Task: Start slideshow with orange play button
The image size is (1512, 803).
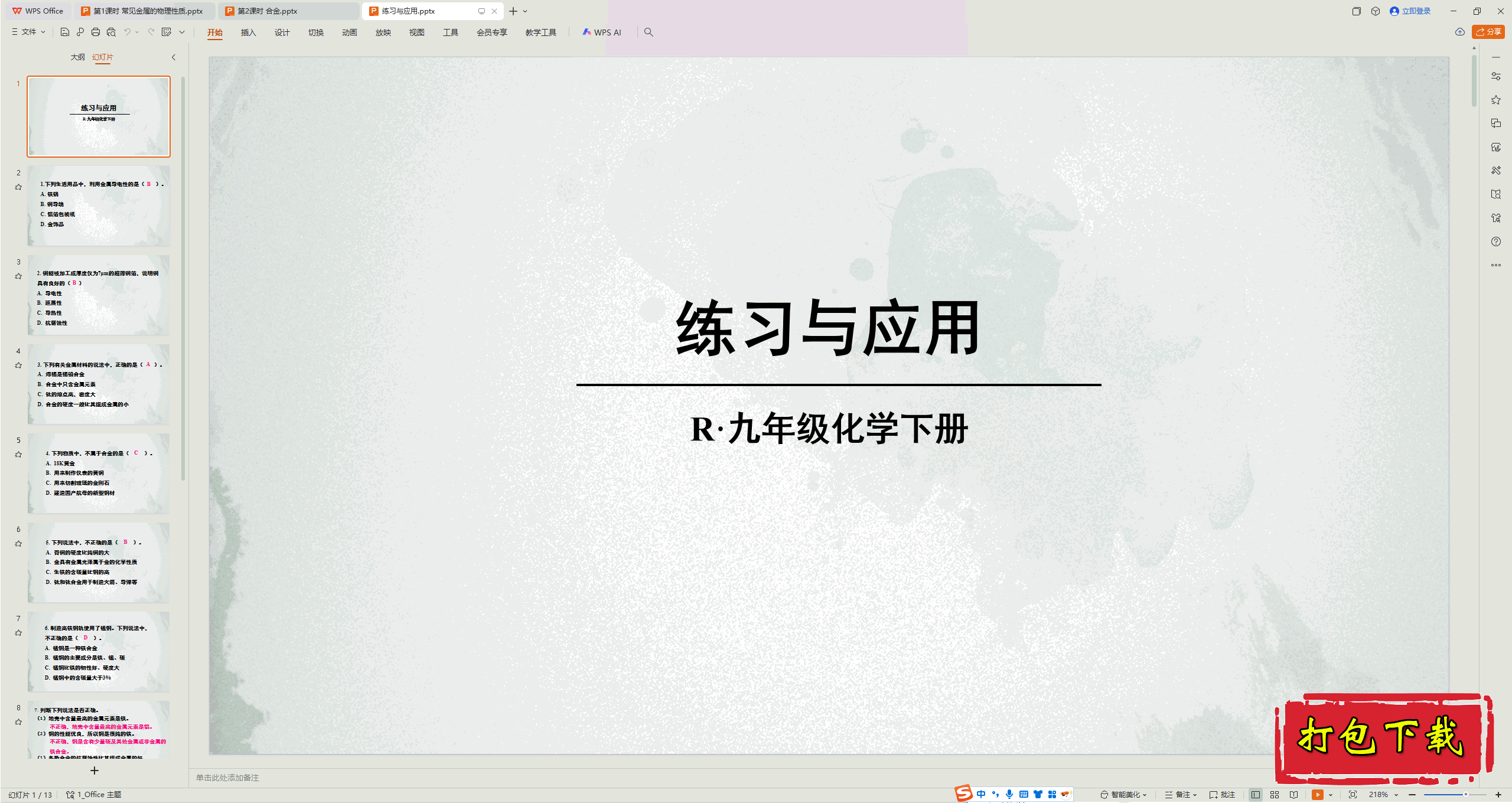Action: [1317, 795]
